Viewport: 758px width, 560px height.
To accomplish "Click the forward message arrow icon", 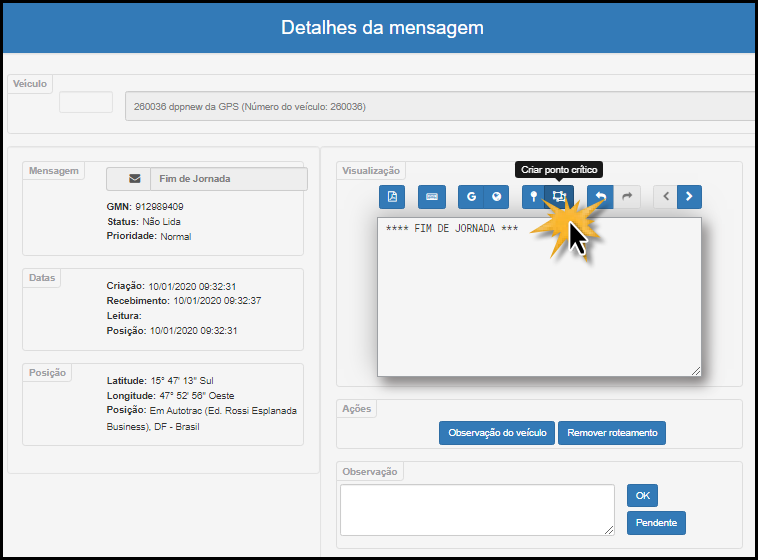I will point(627,197).
